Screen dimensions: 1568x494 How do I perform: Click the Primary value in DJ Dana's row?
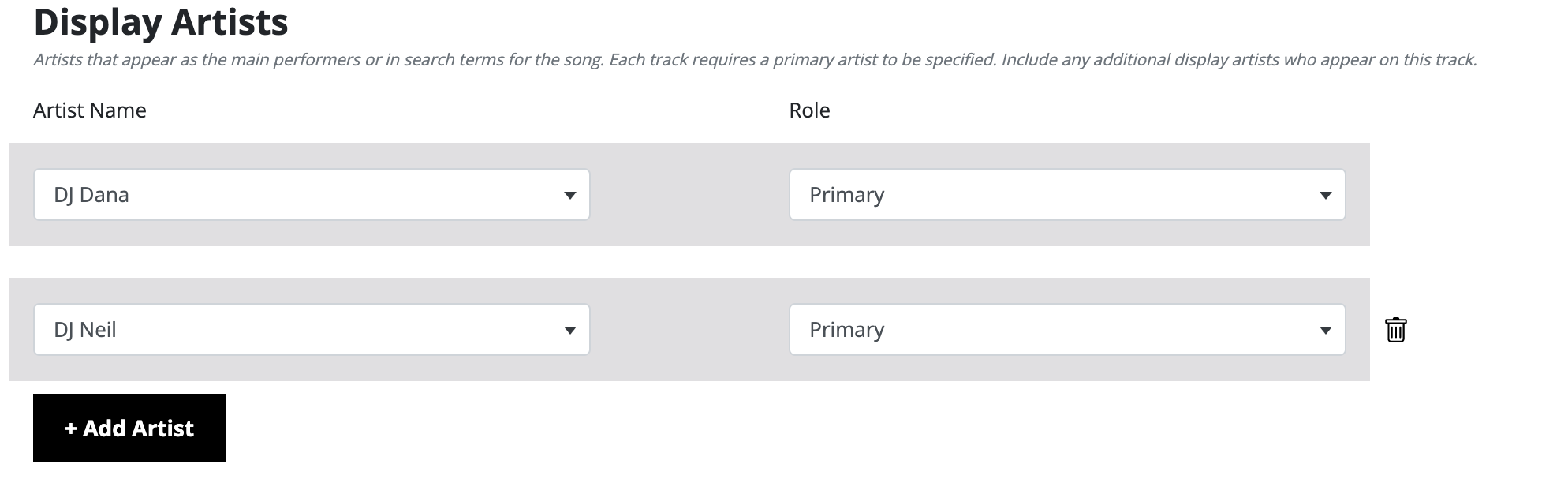(847, 195)
